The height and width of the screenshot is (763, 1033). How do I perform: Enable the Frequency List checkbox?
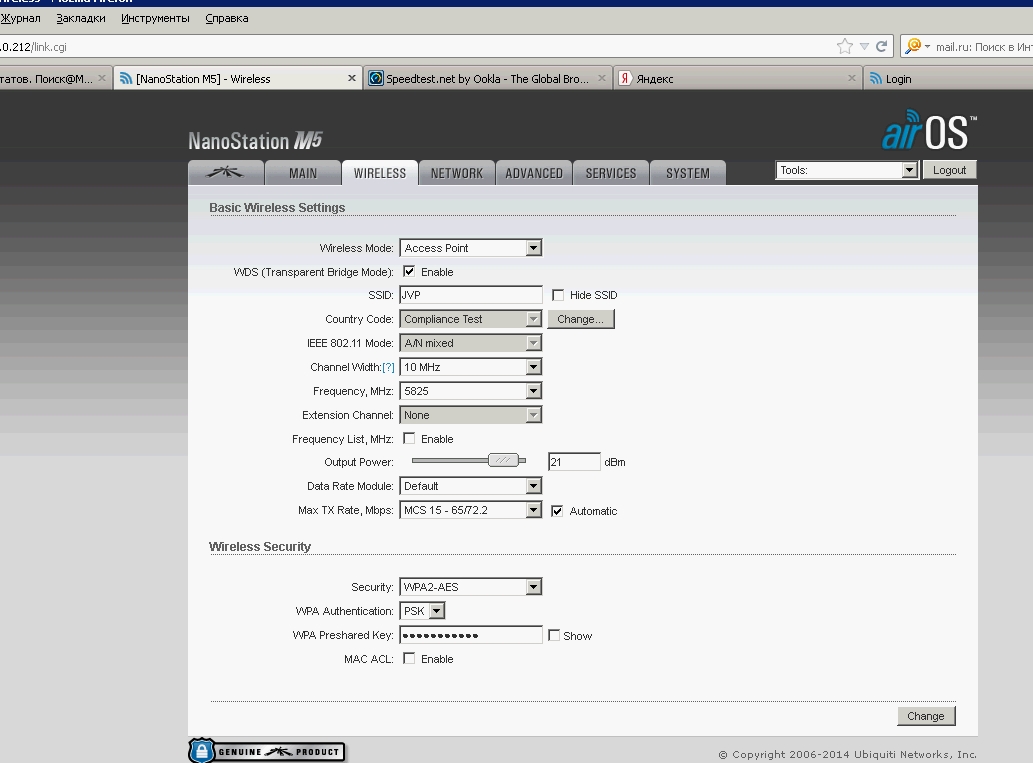pyautogui.click(x=409, y=439)
